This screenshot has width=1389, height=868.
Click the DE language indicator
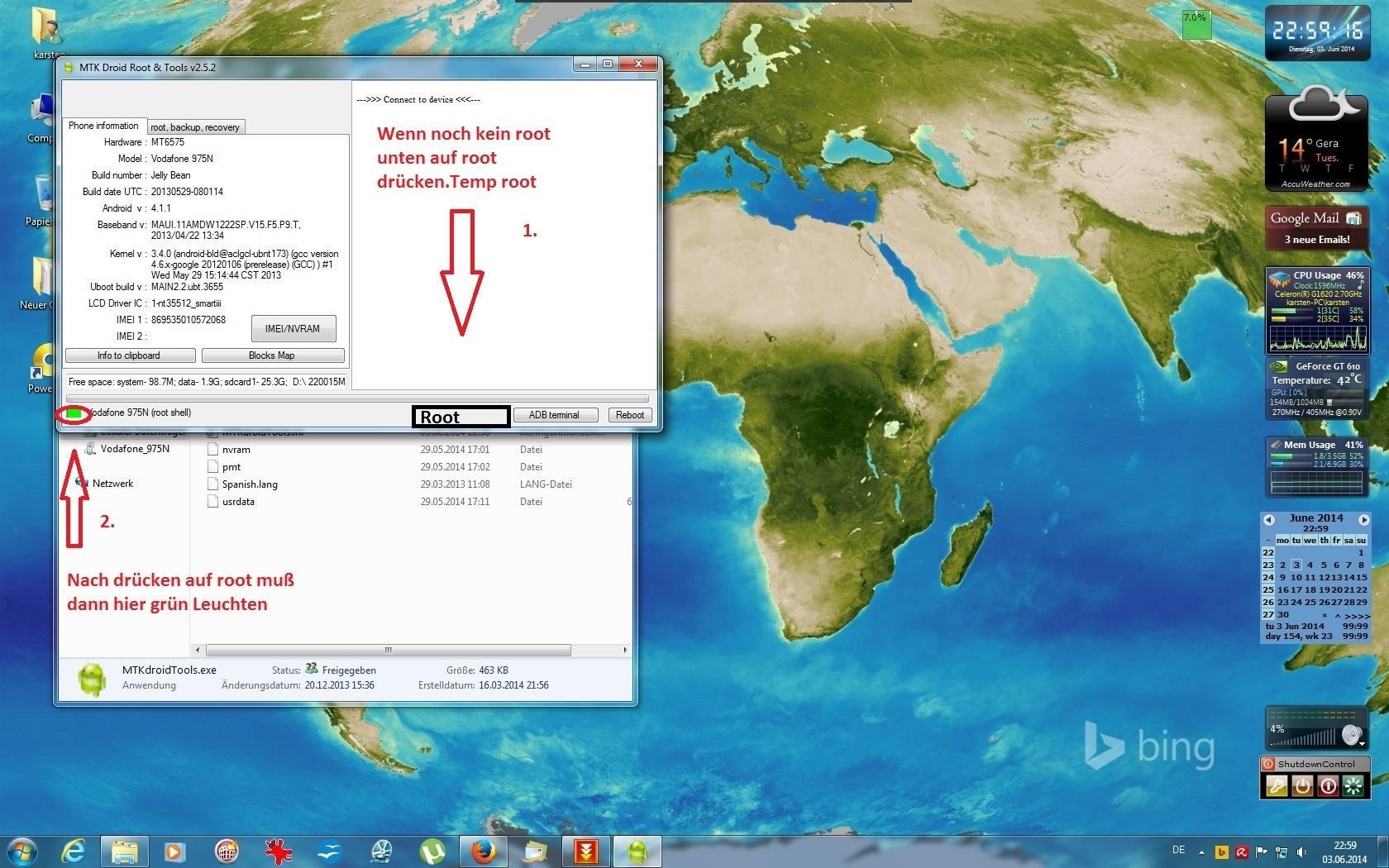click(1178, 850)
